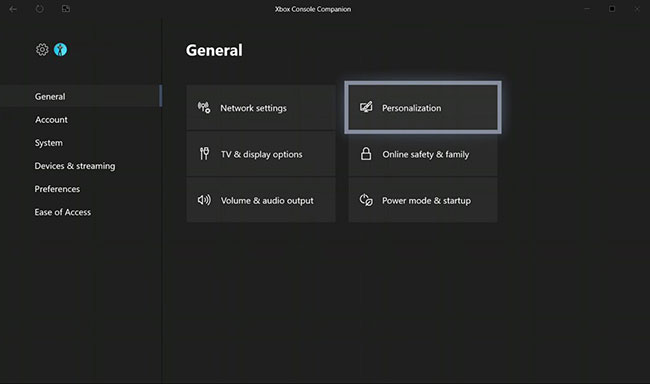This screenshot has height=384, width=650.
Task: Click the TV & display cable icon
Action: [x=204, y=154]
